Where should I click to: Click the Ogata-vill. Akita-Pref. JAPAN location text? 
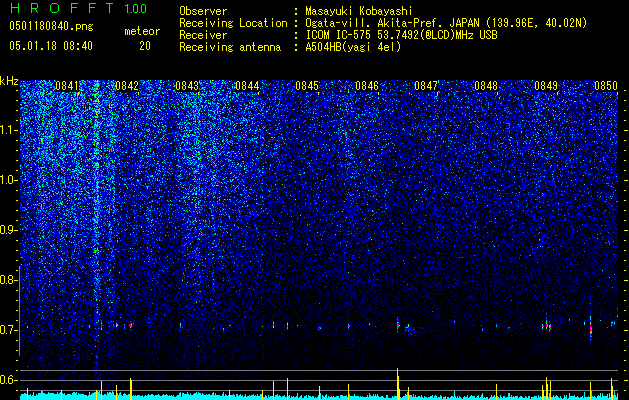(x=446, y=23)
